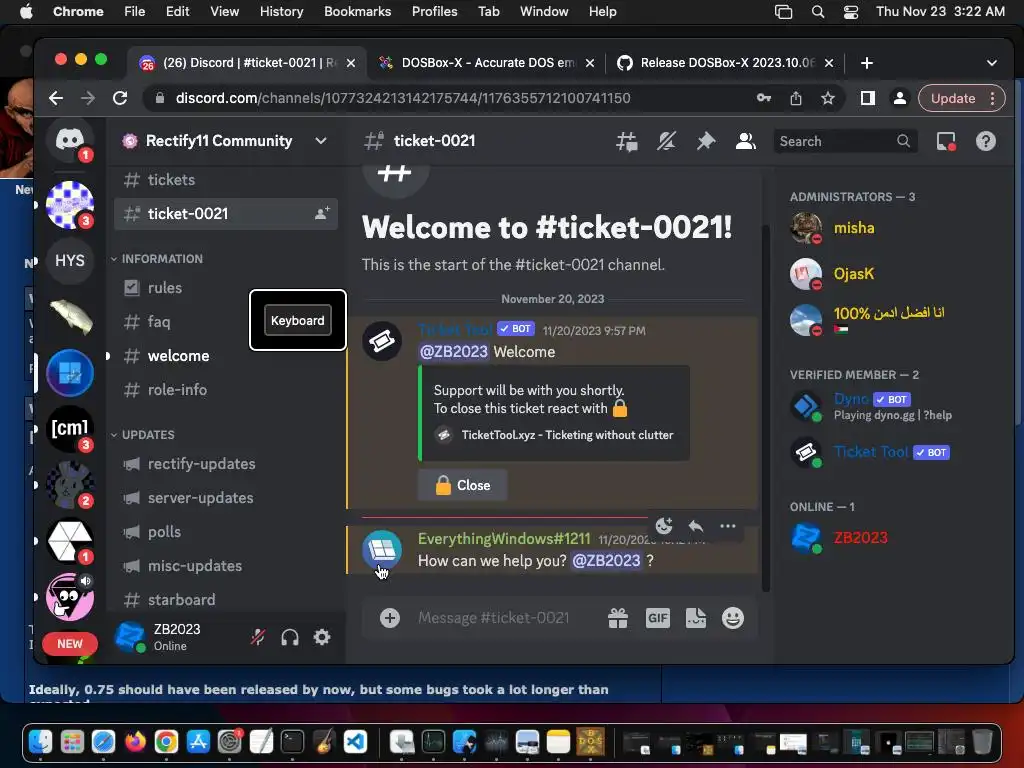Open the File menu
Image resolution: width=1024 pixels, height=768 pixels.
[x=135, y=12]
